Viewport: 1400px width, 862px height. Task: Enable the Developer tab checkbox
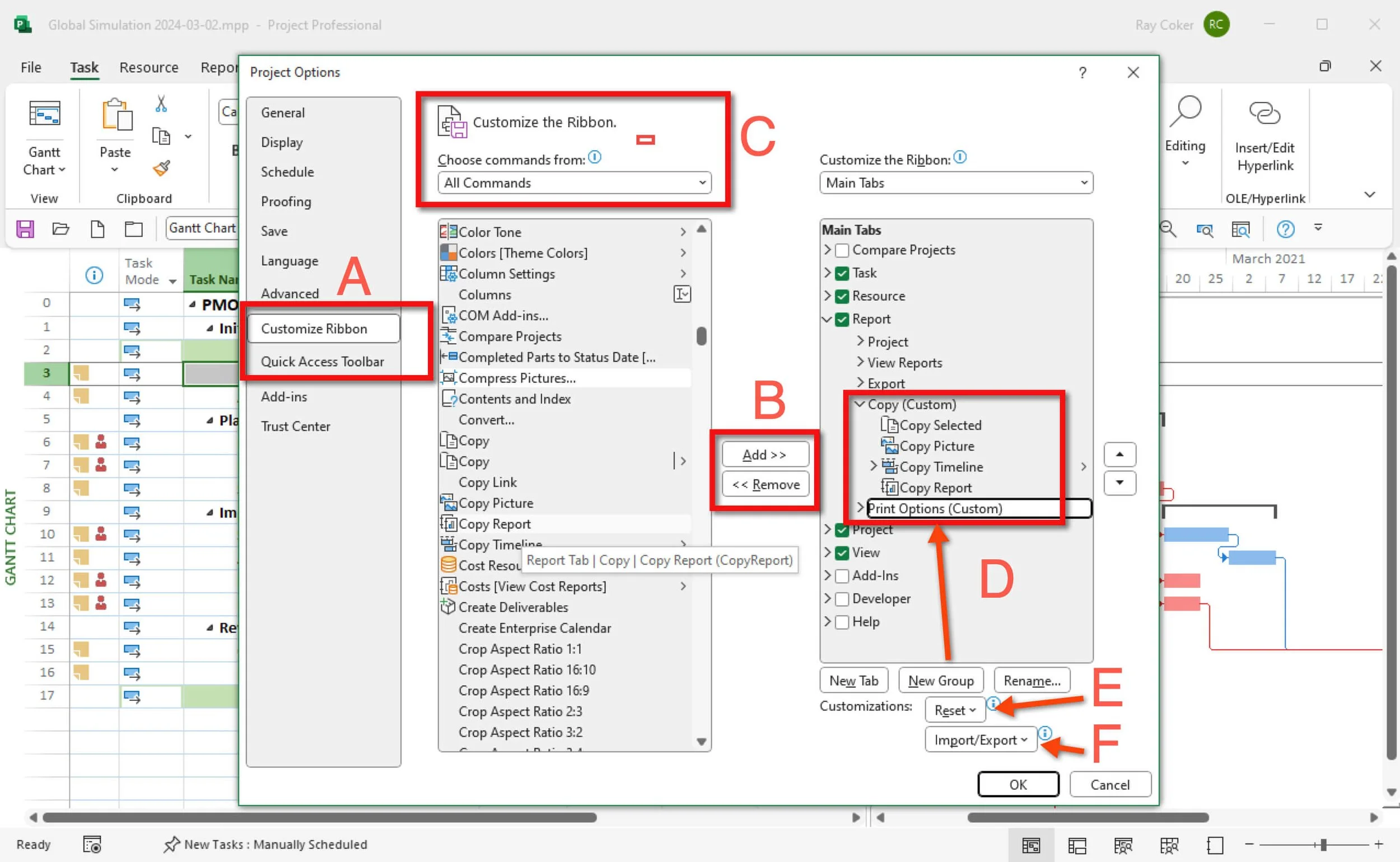(842, 599)
